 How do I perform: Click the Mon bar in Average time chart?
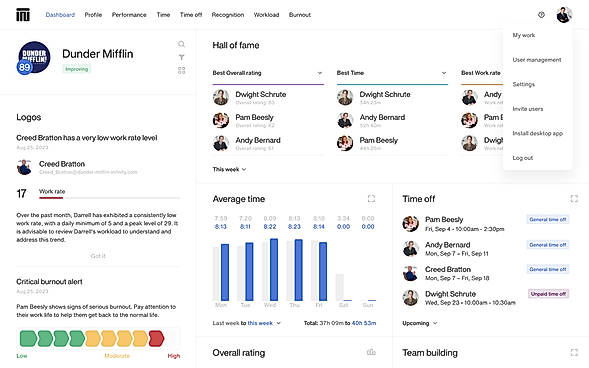point(225,272)
